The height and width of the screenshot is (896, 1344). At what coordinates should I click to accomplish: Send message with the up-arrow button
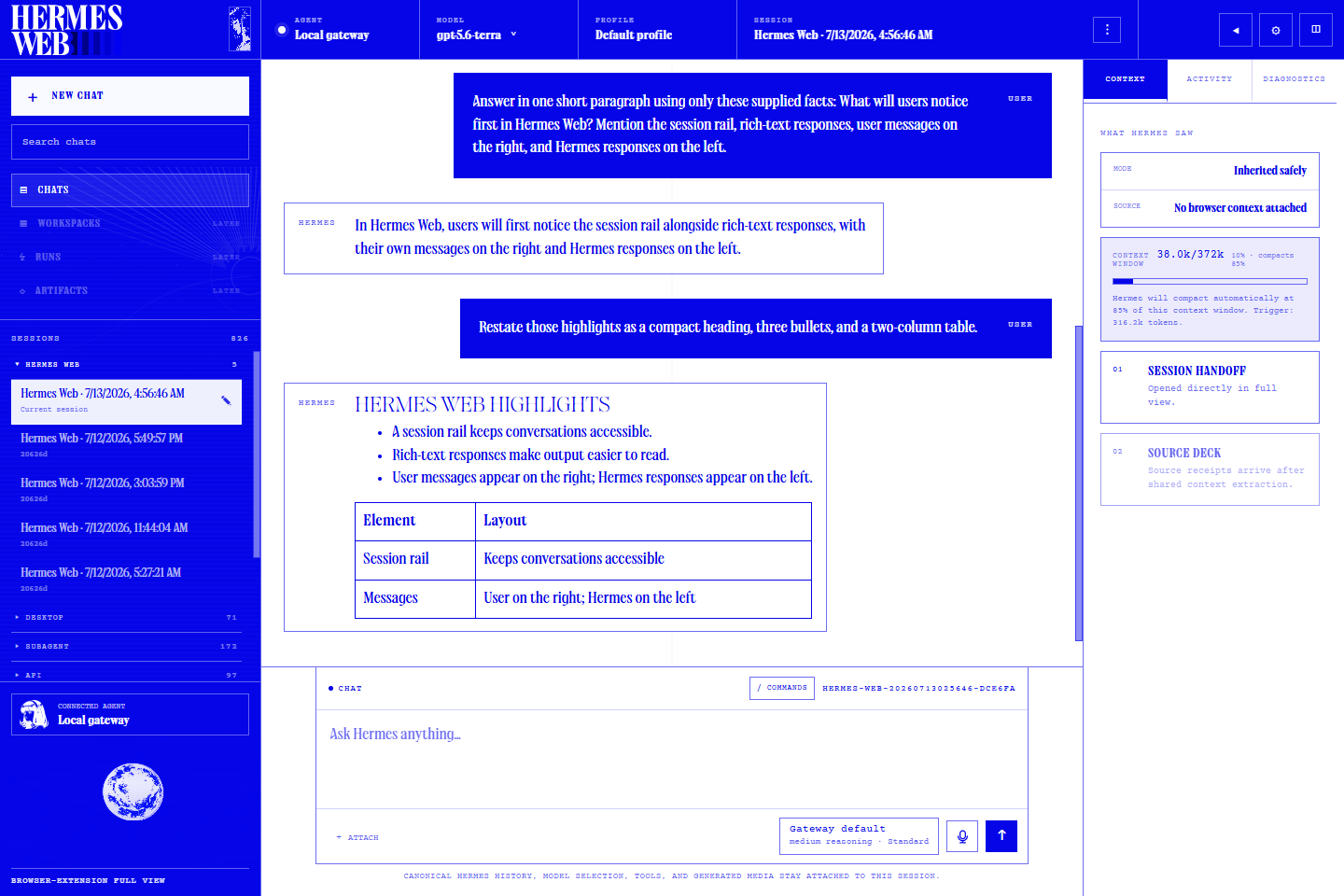1001,836
